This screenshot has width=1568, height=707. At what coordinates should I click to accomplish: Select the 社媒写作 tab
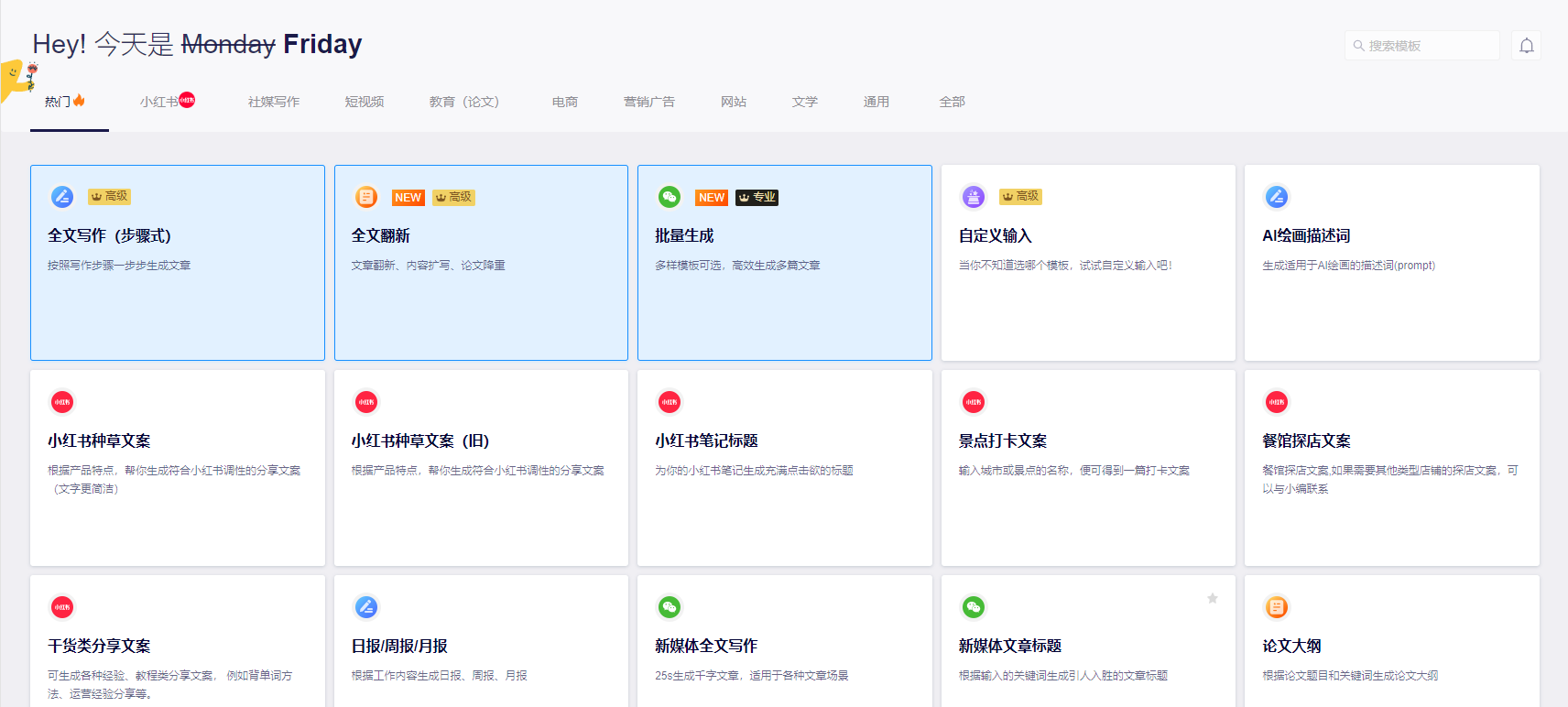273,102
